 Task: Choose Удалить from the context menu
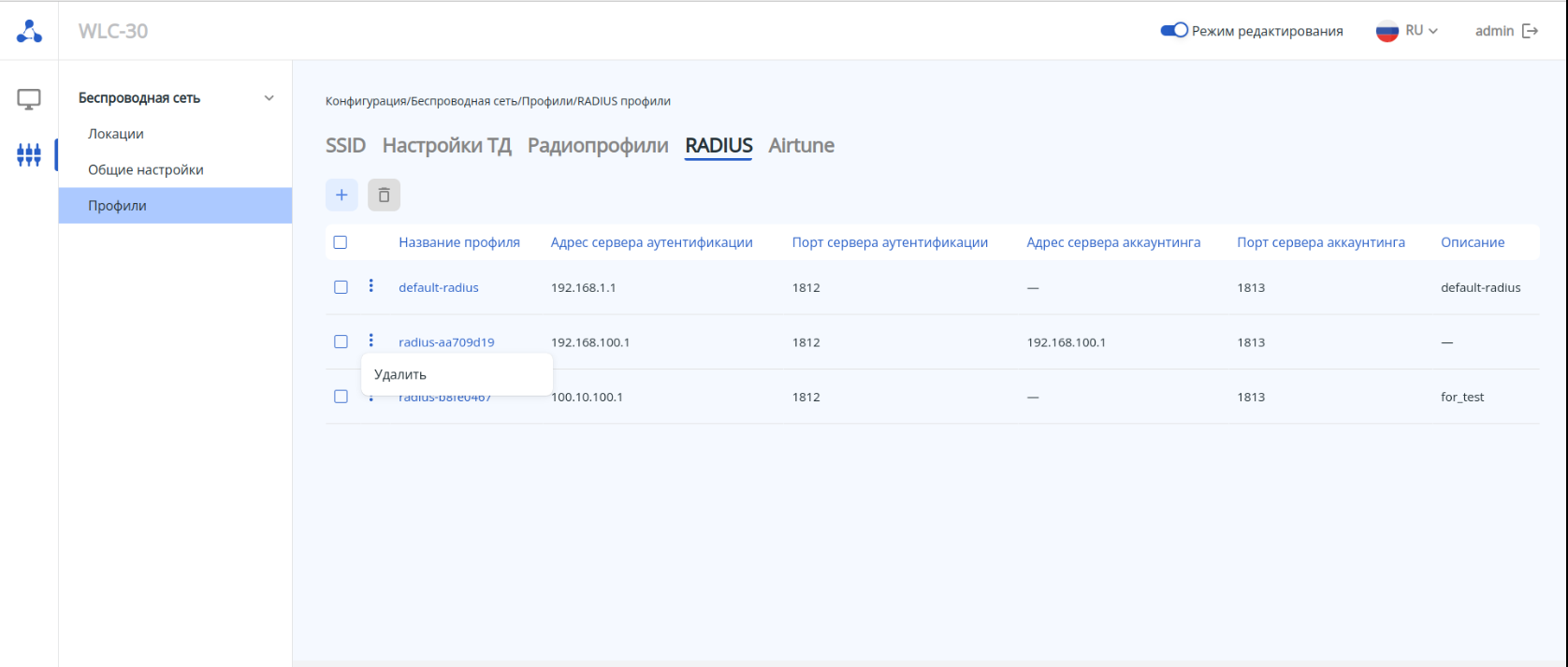(x=400, y=374)
